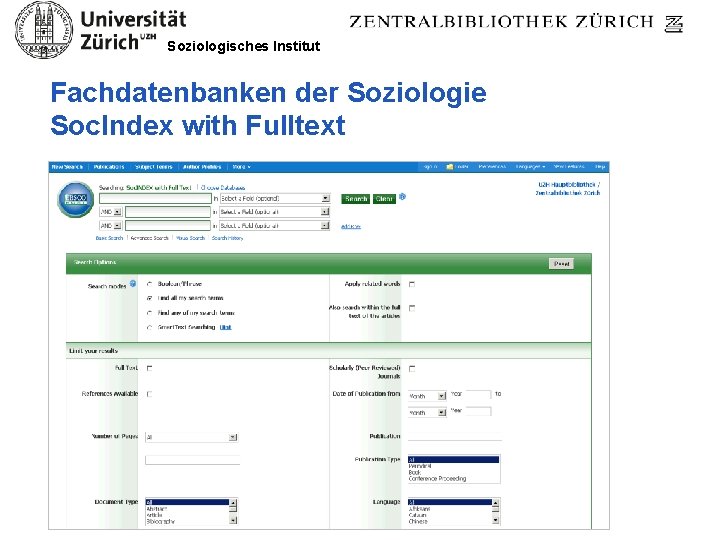
Task: Open Publications in the top bar
Action: 109,167
